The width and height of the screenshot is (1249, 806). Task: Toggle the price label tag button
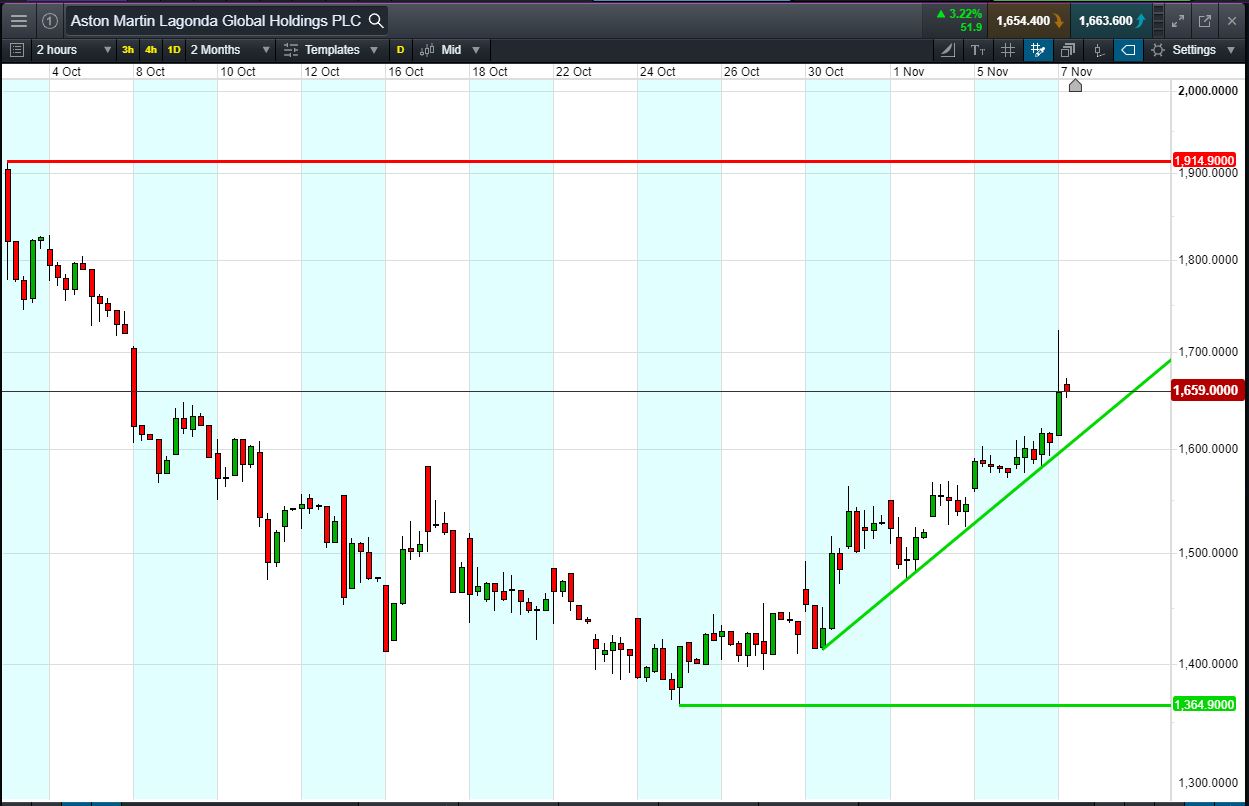pyautogui.click(x=1128, y=49)
